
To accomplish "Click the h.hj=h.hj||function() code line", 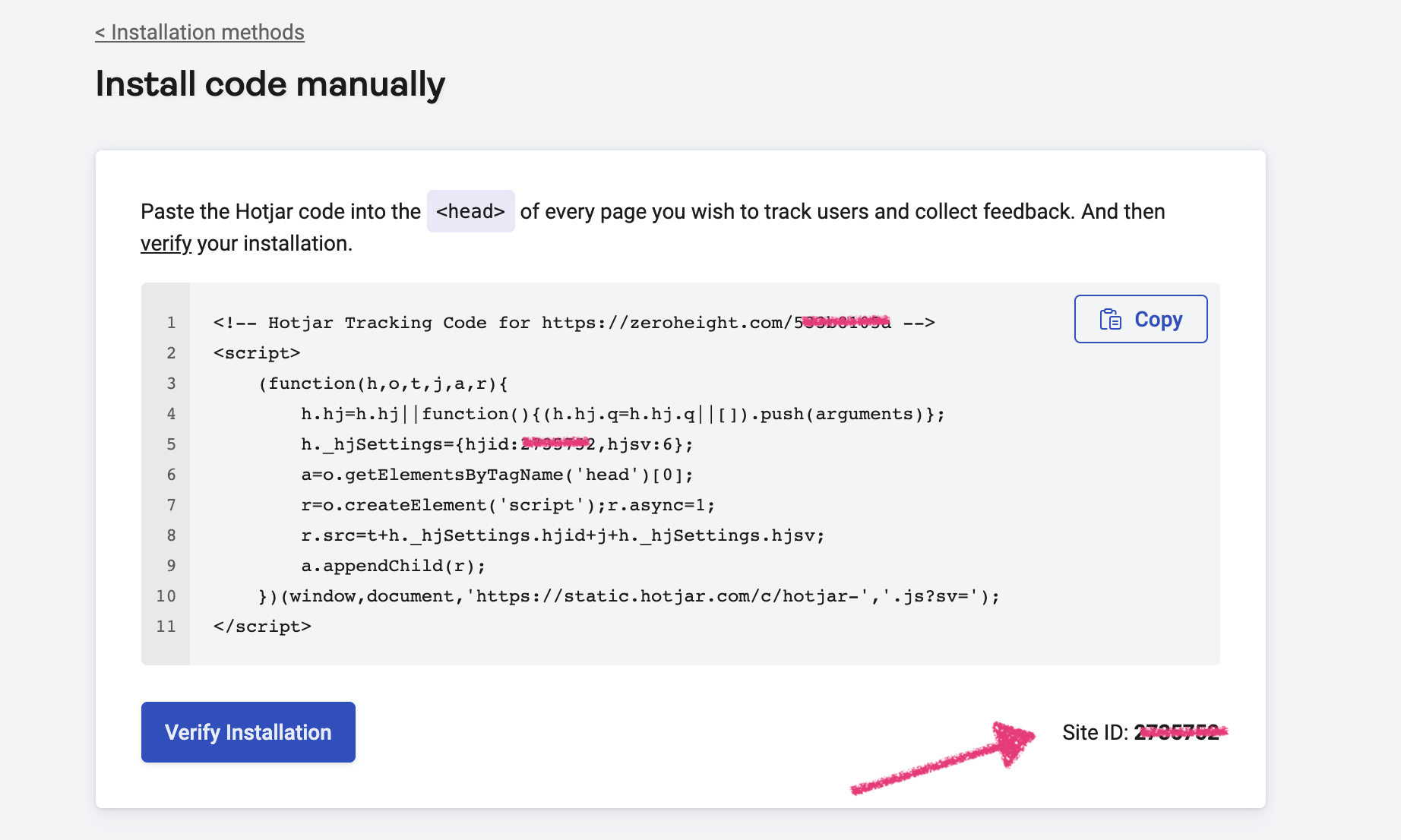I will coord(623,414).
